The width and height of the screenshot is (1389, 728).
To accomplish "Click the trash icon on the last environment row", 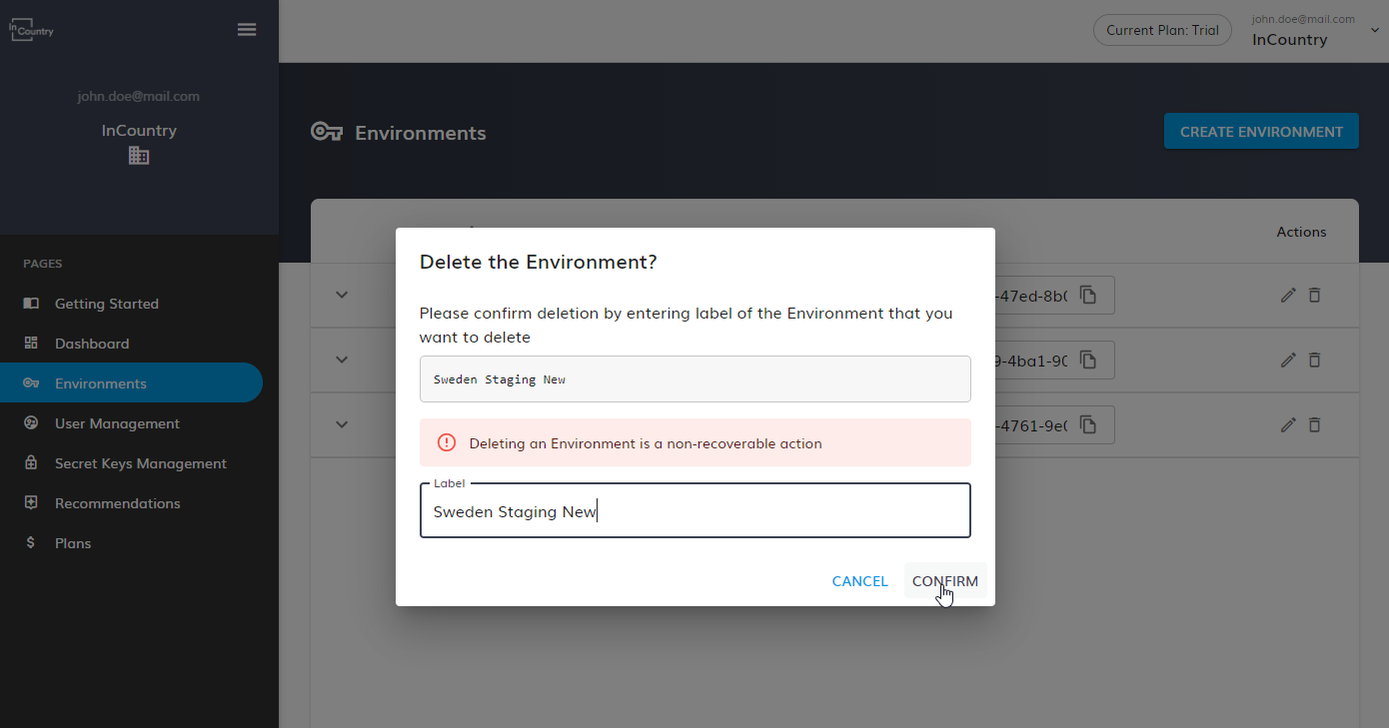I will (1314, 425).
